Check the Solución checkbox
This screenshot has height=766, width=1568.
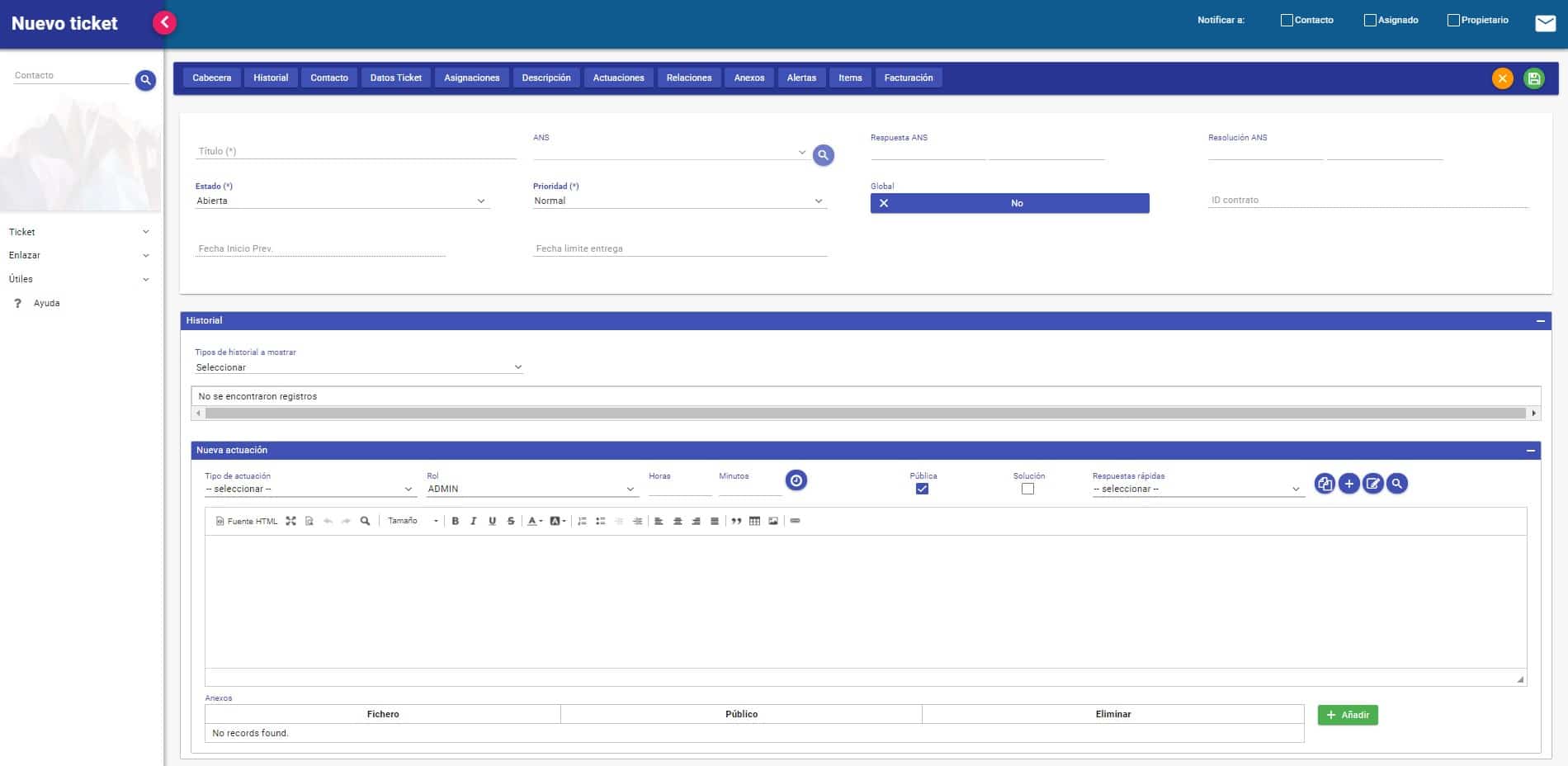pyautogui.click(x=1027, y=489)
